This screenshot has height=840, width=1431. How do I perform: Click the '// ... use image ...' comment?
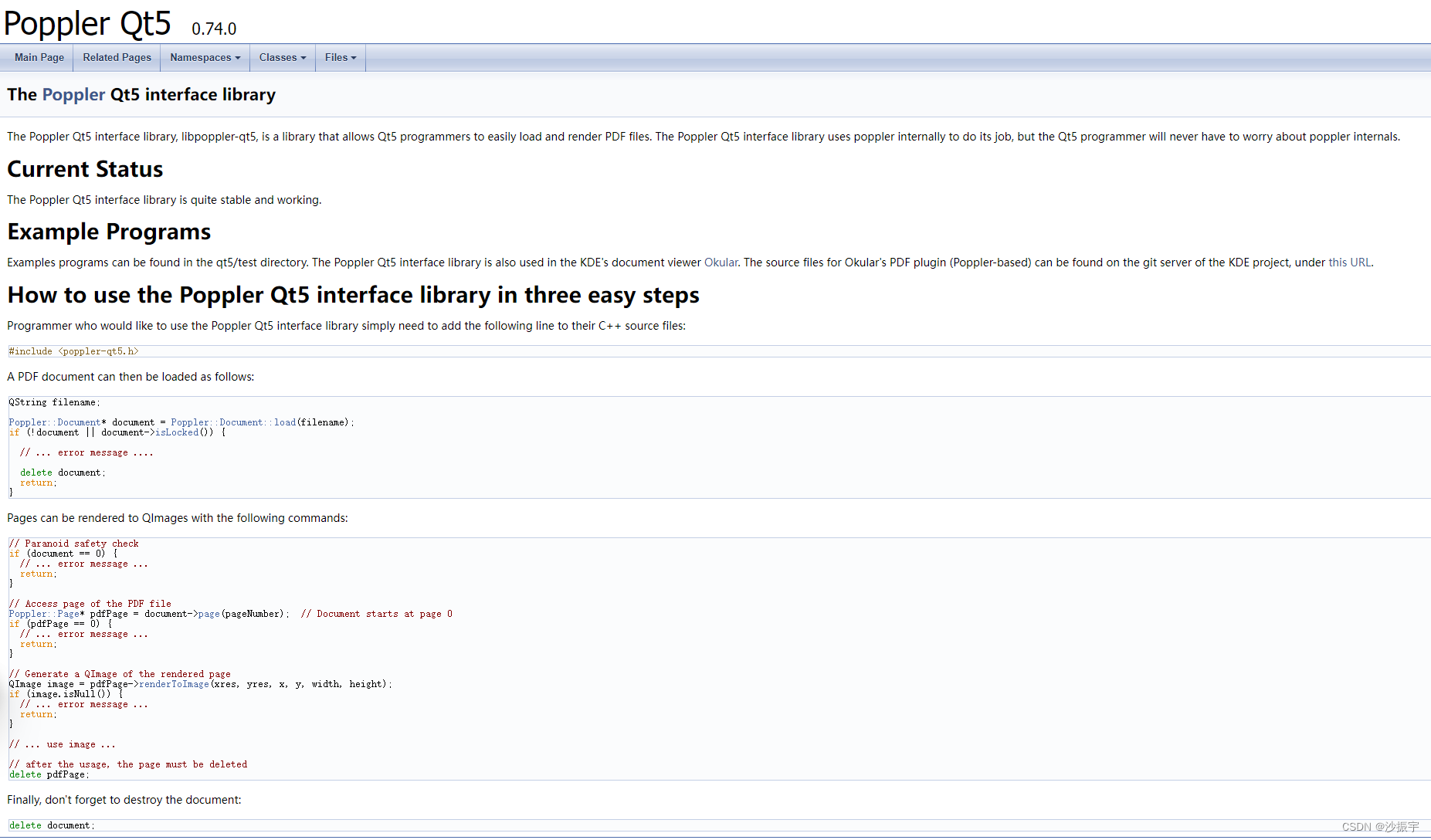[63, 744]
